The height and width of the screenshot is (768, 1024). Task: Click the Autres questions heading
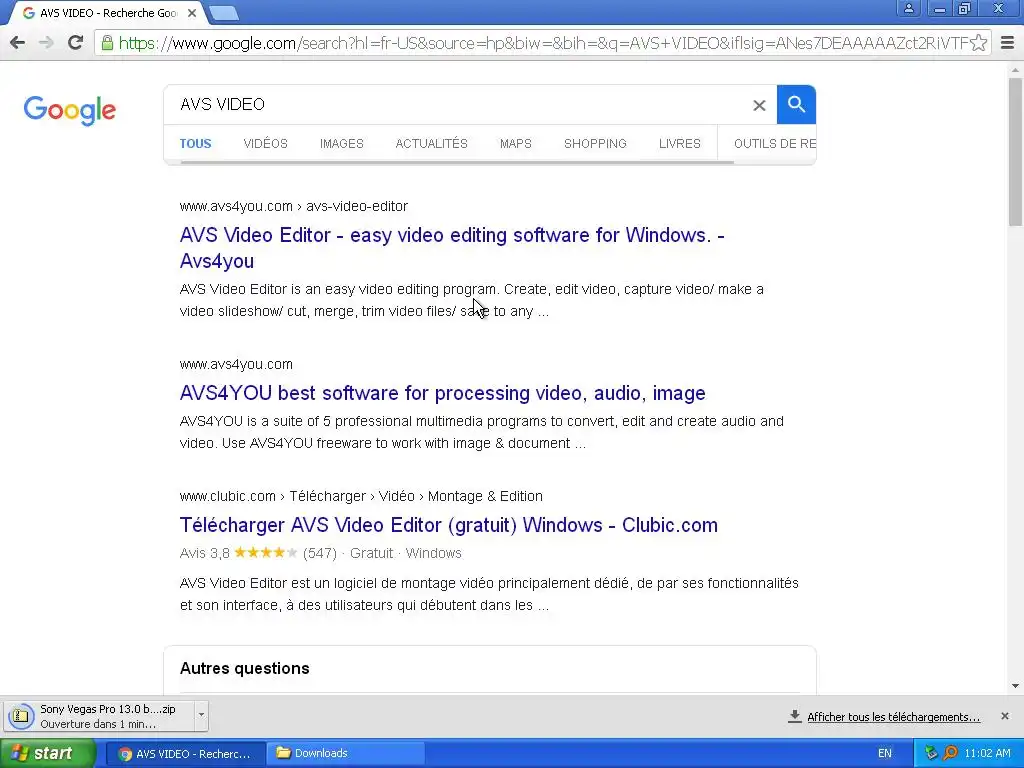pyautogui.click(x=244, y=669)
